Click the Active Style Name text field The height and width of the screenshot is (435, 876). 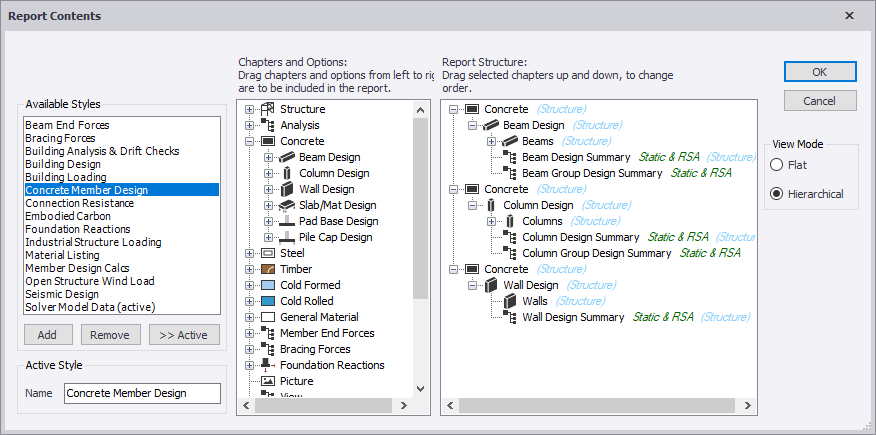(x=142, y=393)
